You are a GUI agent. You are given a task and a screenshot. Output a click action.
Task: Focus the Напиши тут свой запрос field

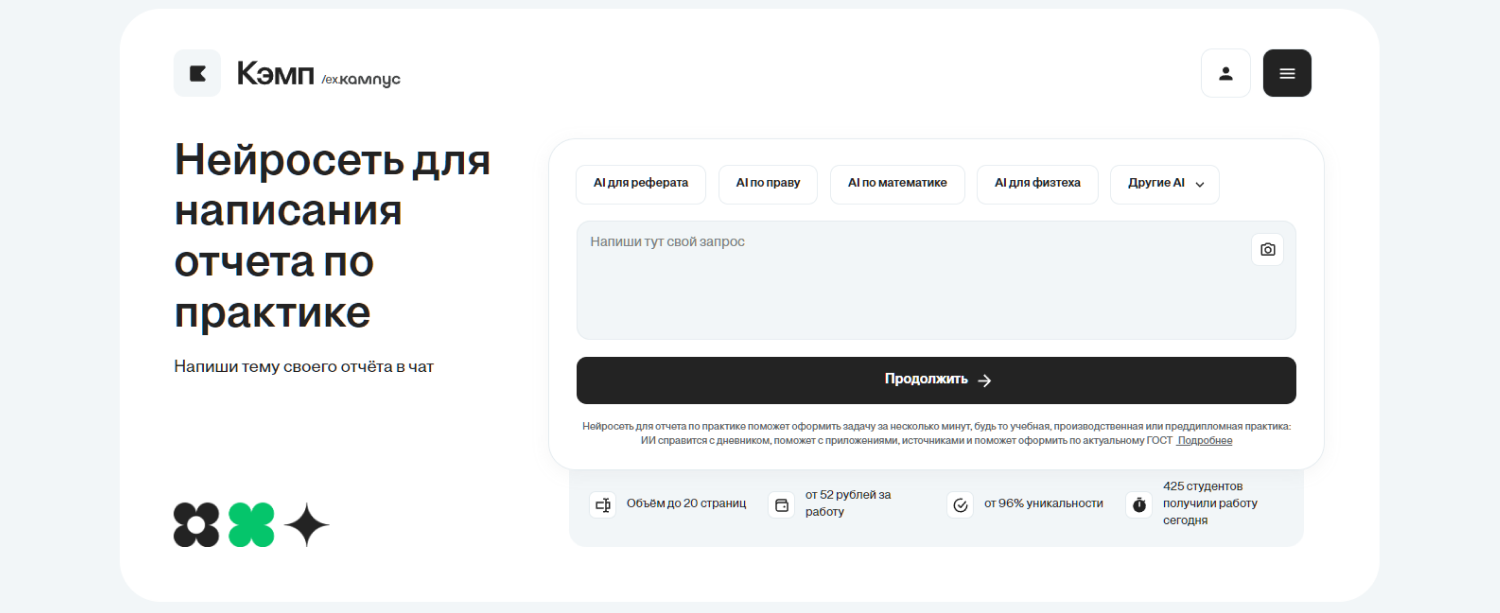910,285
